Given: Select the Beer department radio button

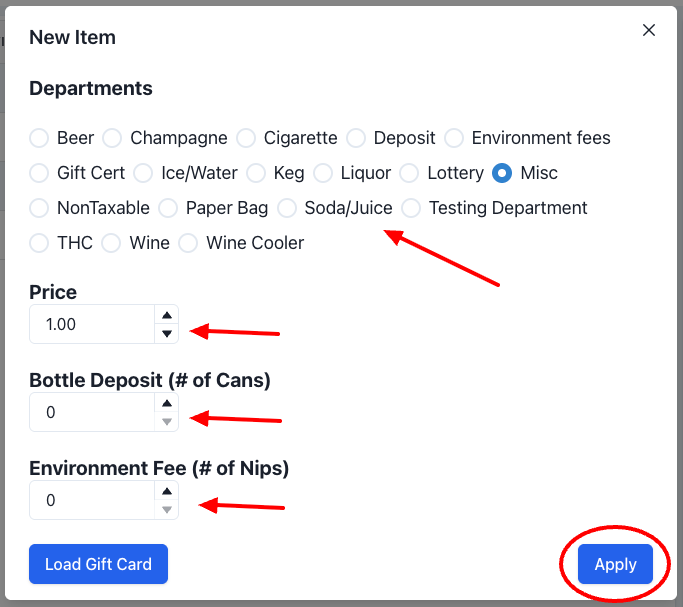Looking at the screenshot, I should click(x=39, y=138).
